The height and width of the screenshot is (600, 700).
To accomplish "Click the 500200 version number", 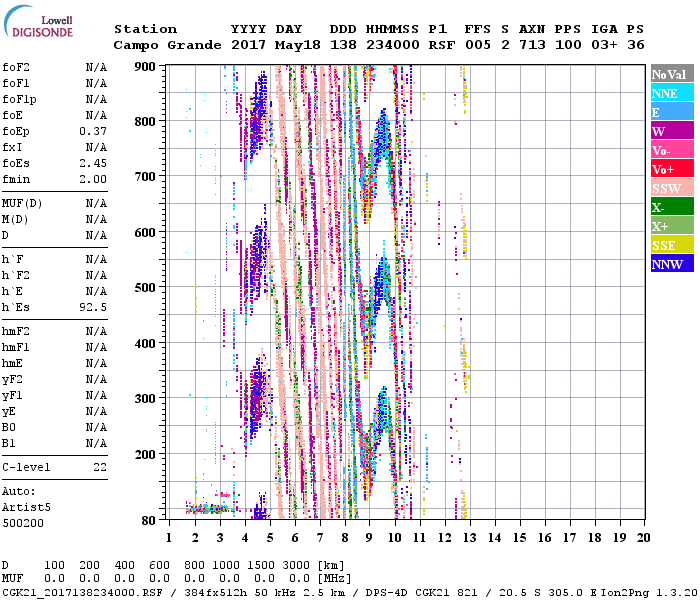I will click(23, 523).
